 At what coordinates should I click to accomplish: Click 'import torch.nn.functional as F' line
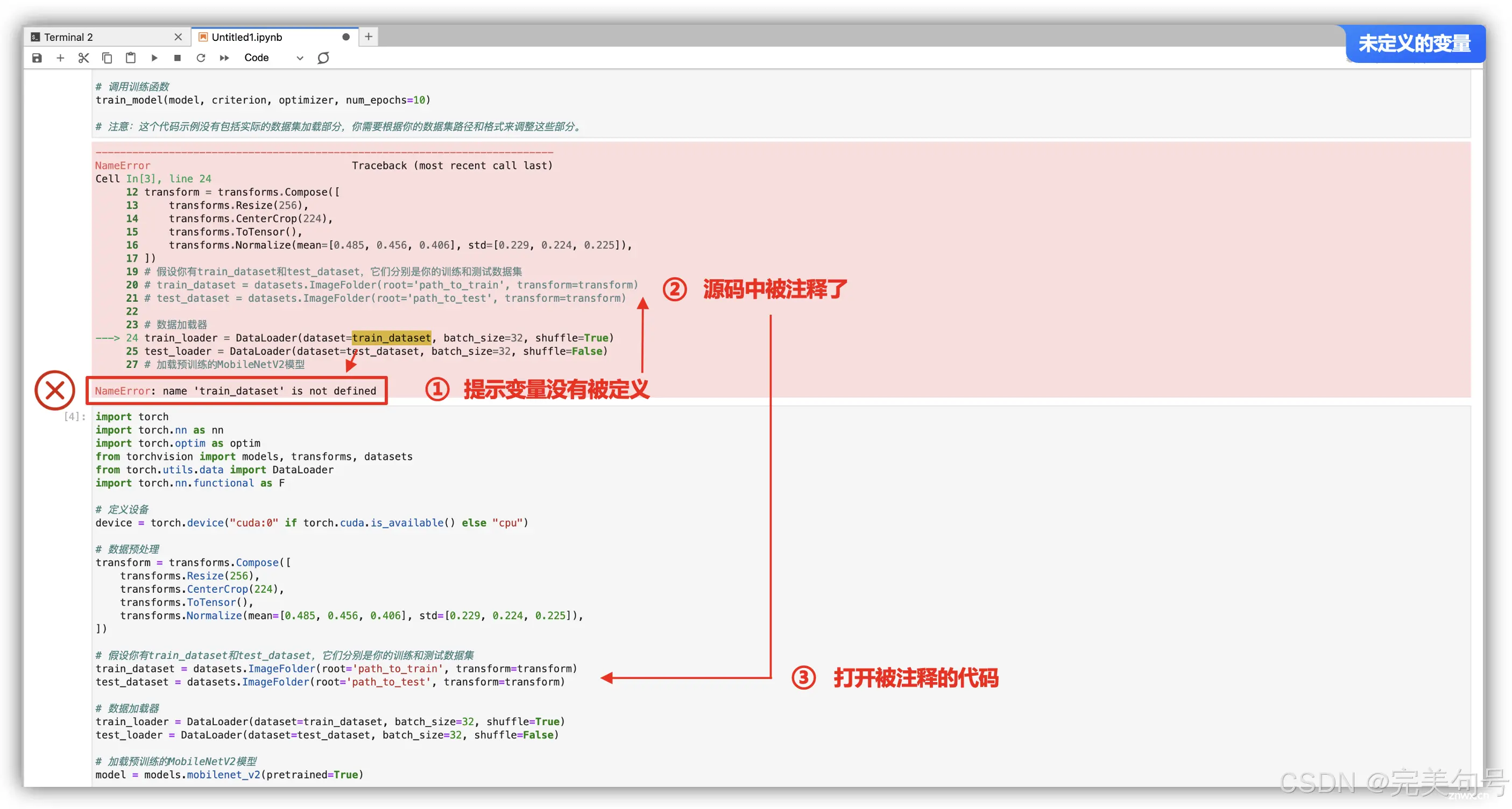pos(189,484)
